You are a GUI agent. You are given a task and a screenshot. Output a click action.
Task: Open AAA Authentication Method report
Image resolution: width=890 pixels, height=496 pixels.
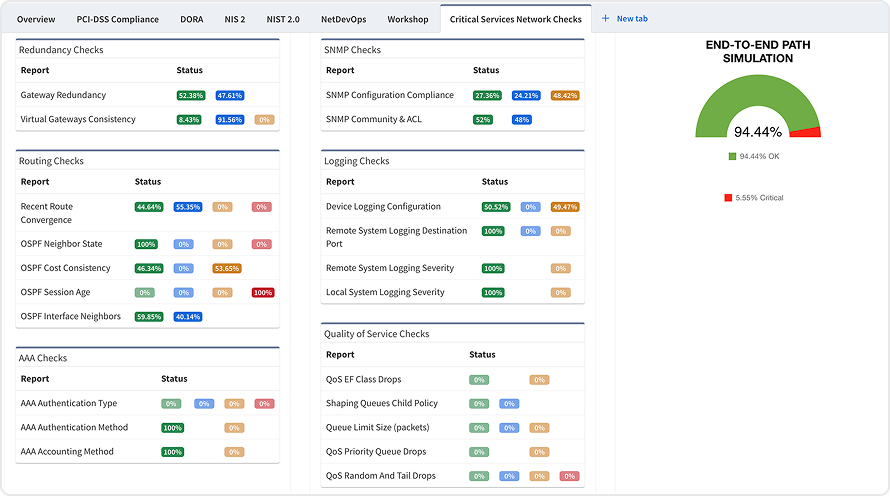tap(74, 428)
